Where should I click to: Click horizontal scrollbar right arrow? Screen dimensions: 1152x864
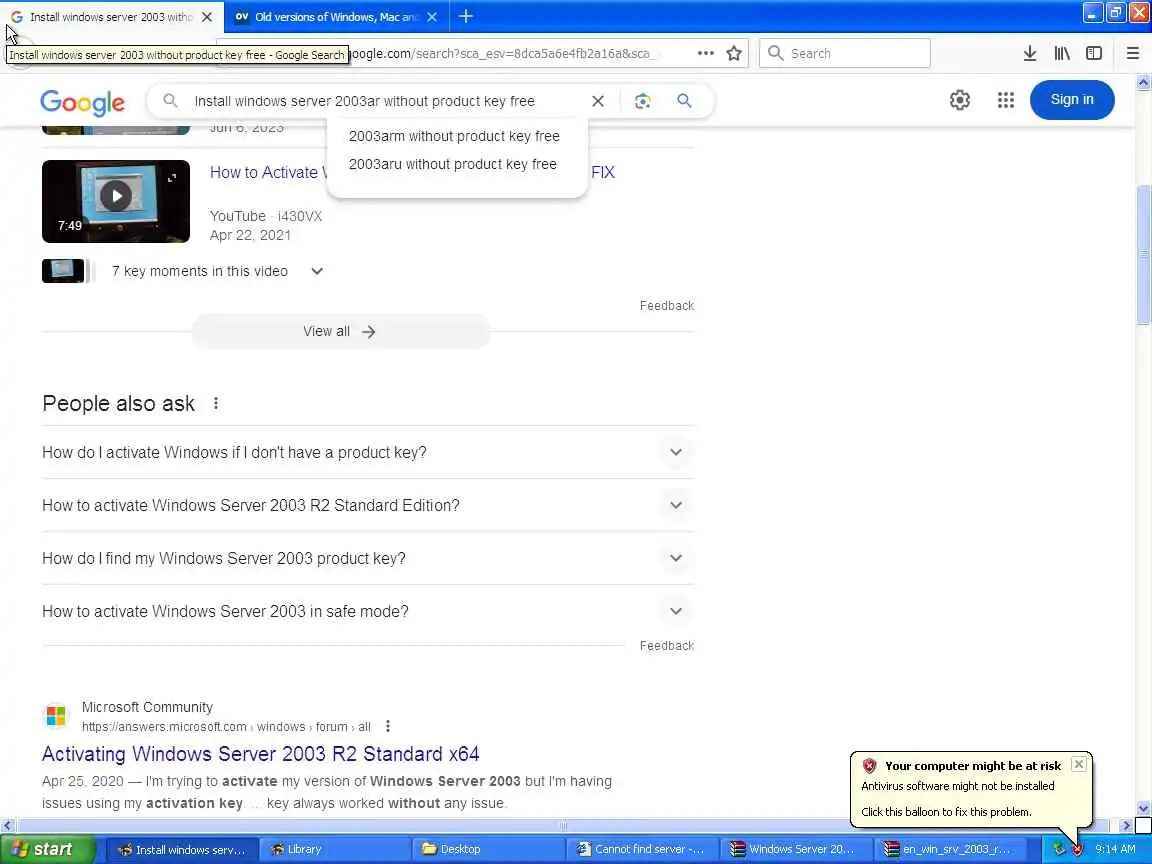pos(1126,825)
